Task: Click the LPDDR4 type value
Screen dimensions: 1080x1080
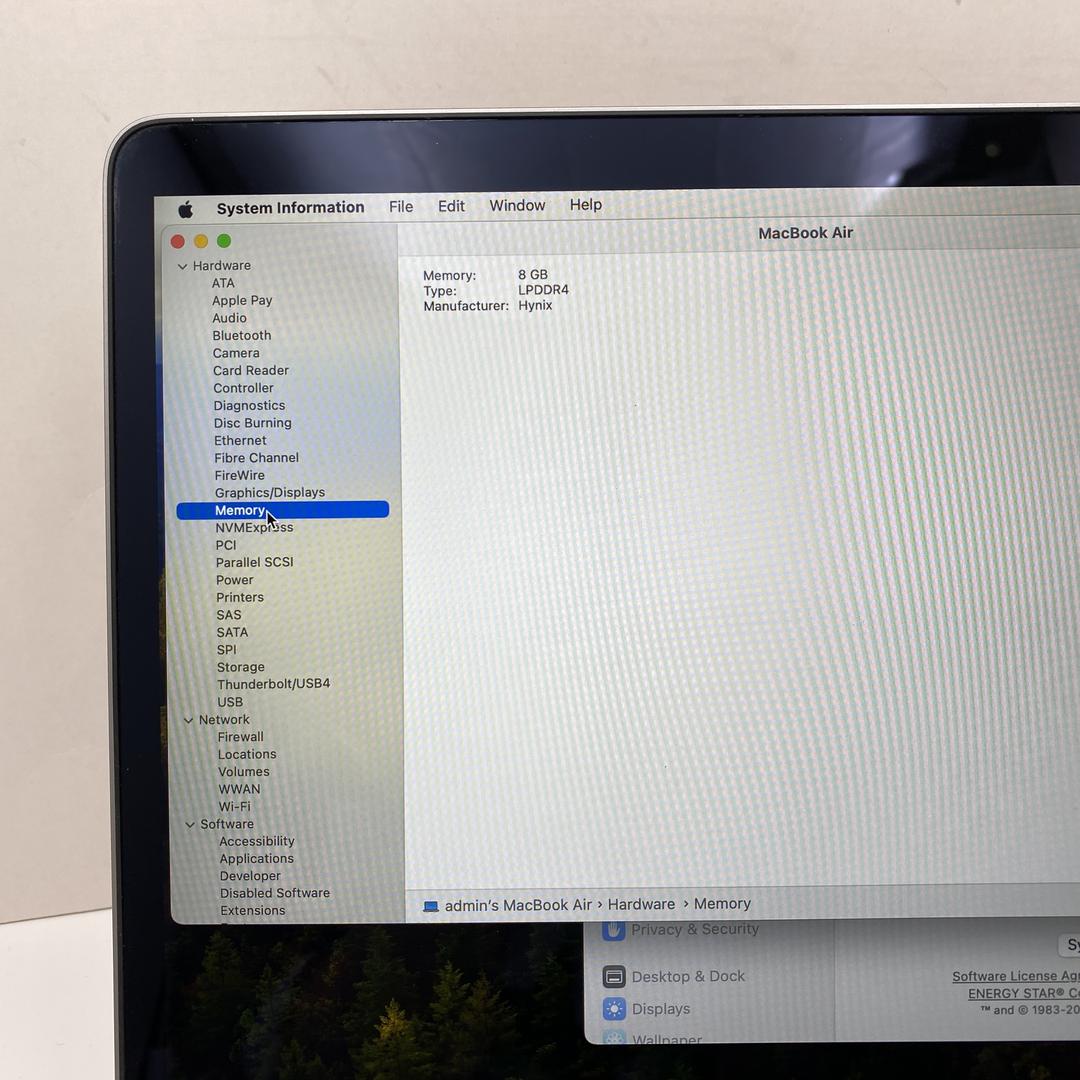Action: tap(543, 290)
